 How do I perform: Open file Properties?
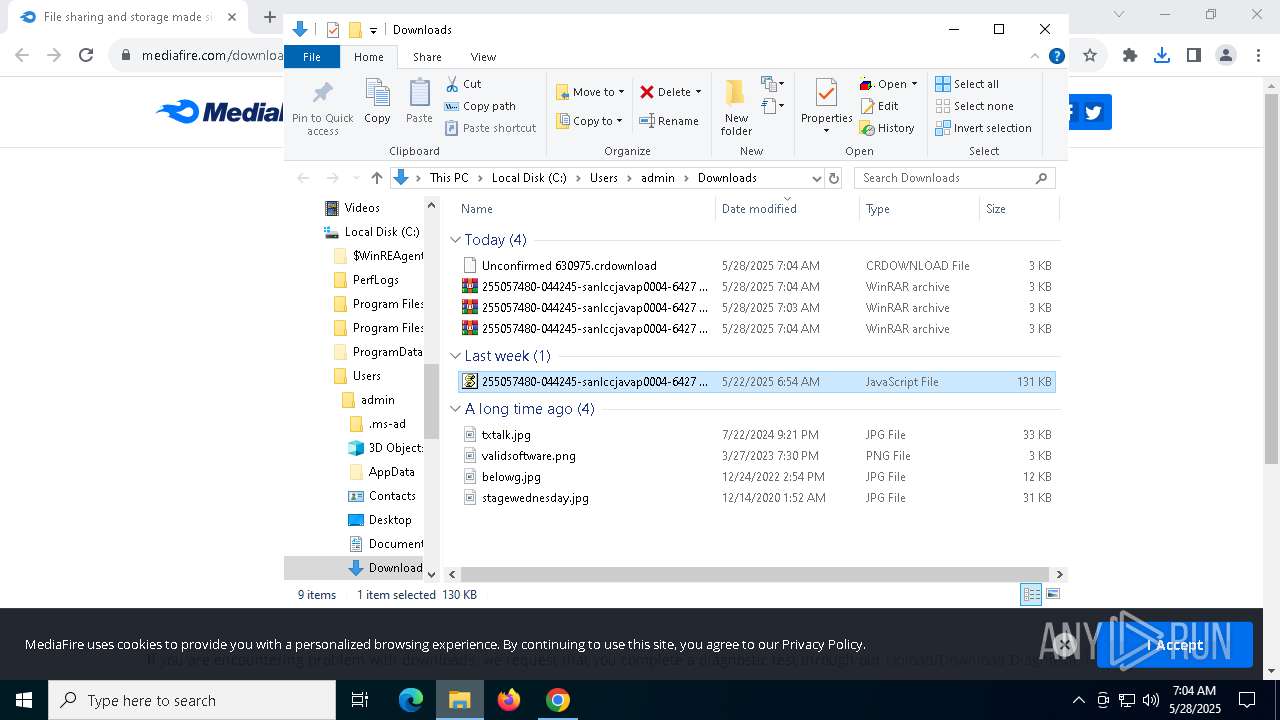pos(826,106)
